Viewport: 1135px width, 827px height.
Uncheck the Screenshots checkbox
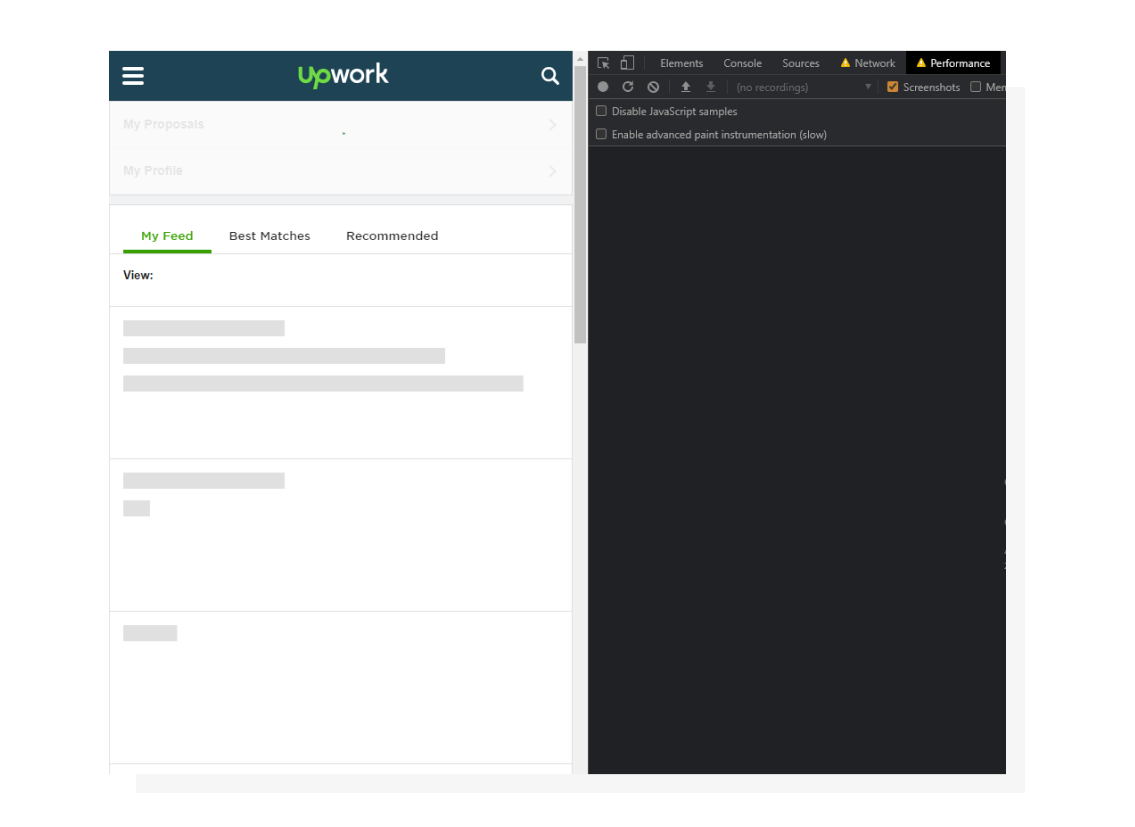(892, 87)
